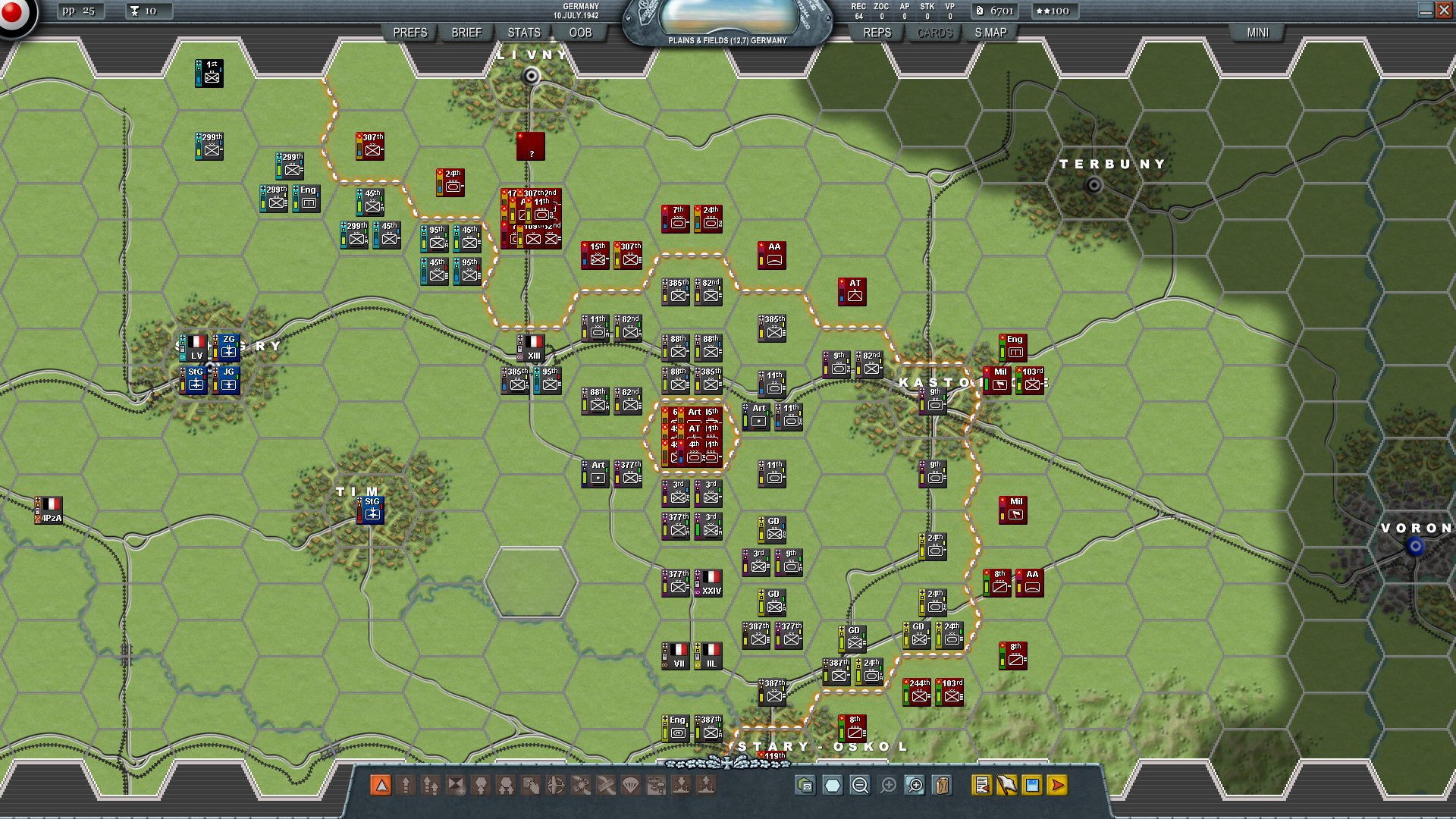Zoom out with the minus magnifier

(x=860, y=786)
